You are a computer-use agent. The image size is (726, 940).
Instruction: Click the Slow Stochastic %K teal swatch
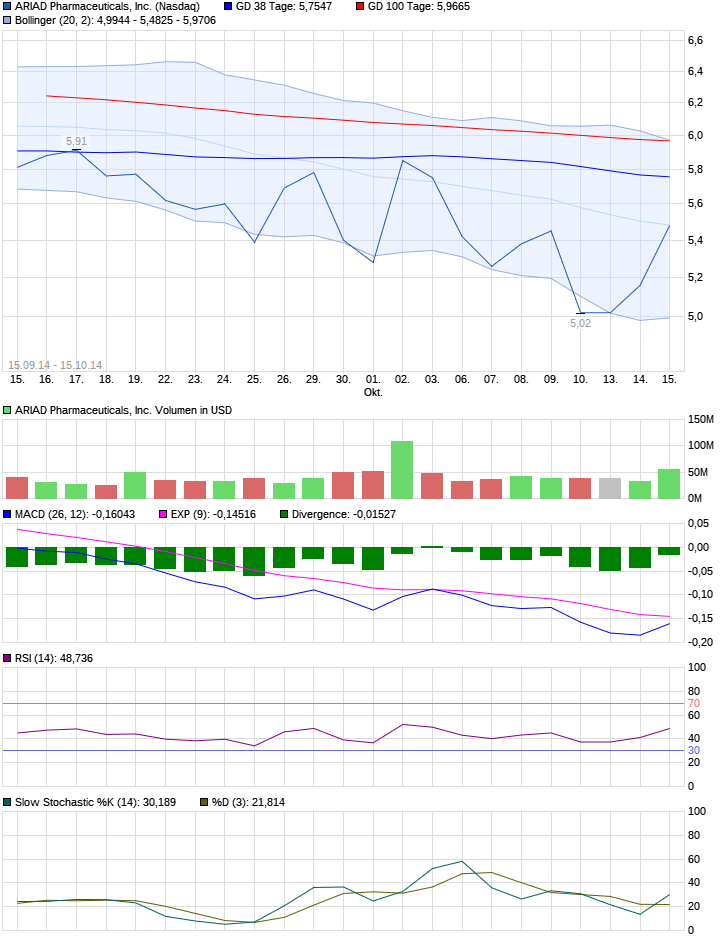tap(7, 802)
